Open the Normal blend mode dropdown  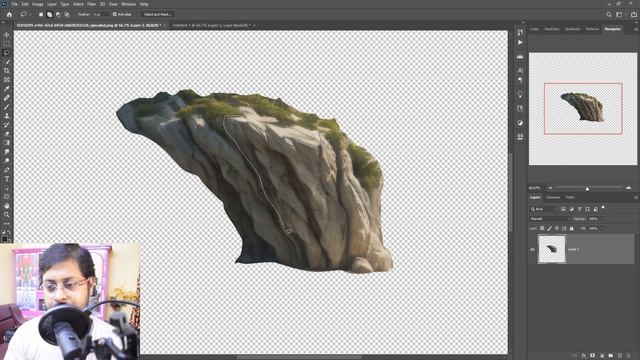[x=549, y=219]
